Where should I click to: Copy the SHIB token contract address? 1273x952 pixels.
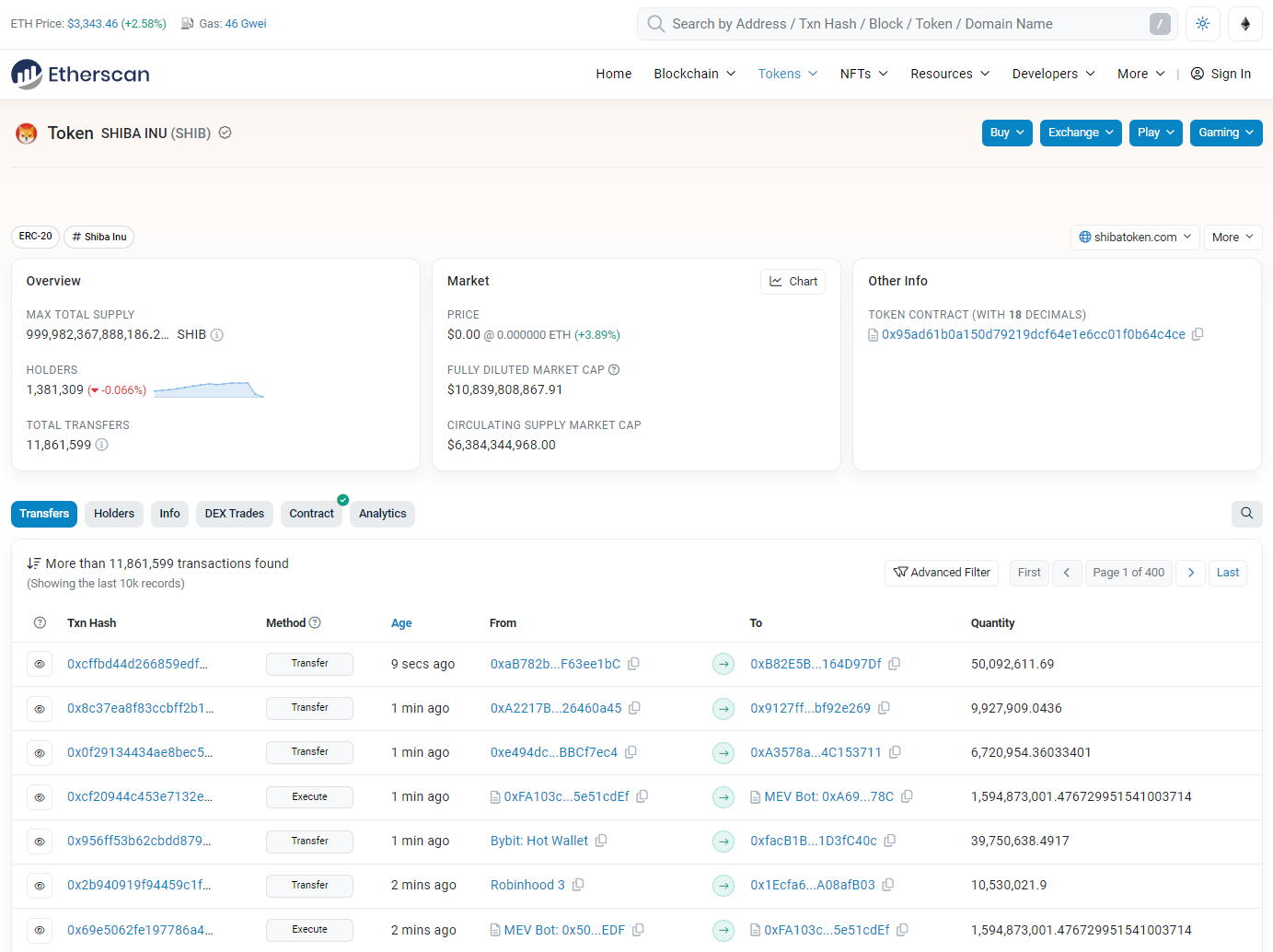point(1198,334)
